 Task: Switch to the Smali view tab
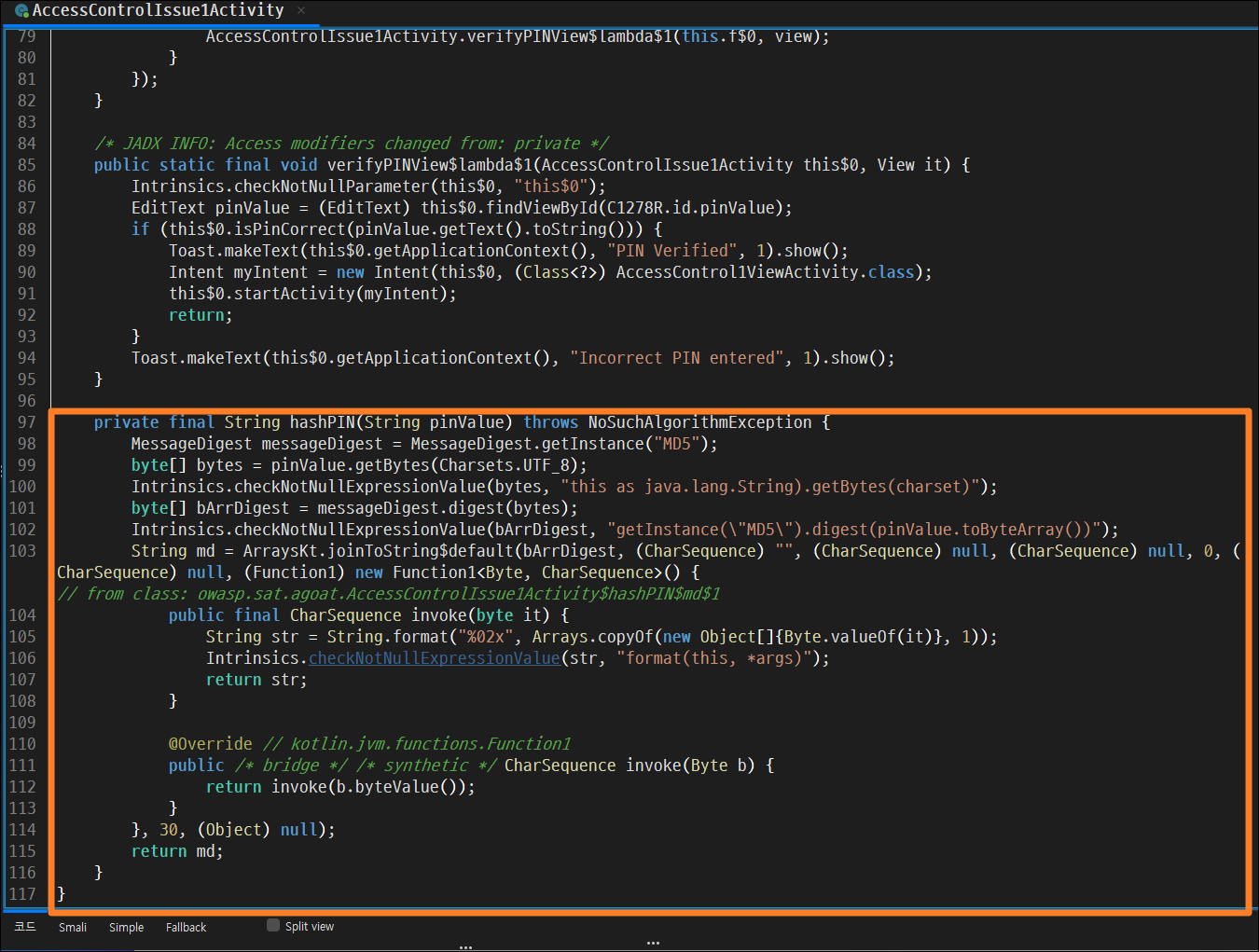point(73,927)
